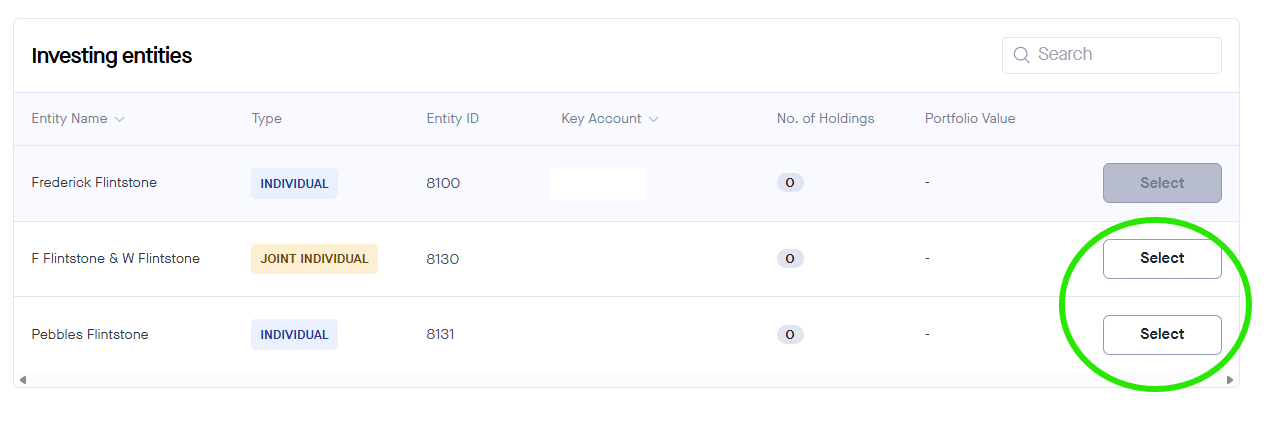1273x425 pixels.
Task: Expand Key Account sort chevron
Action: click(x=654, y=119)
